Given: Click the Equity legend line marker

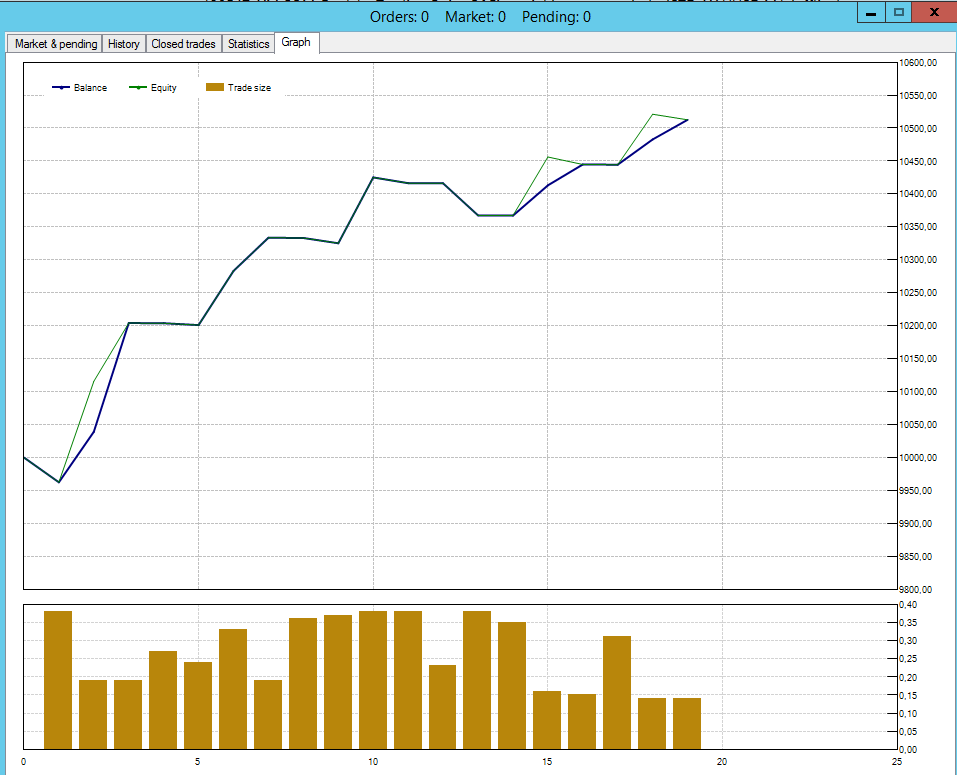Looking at the screenshot, I should (138, 88).
